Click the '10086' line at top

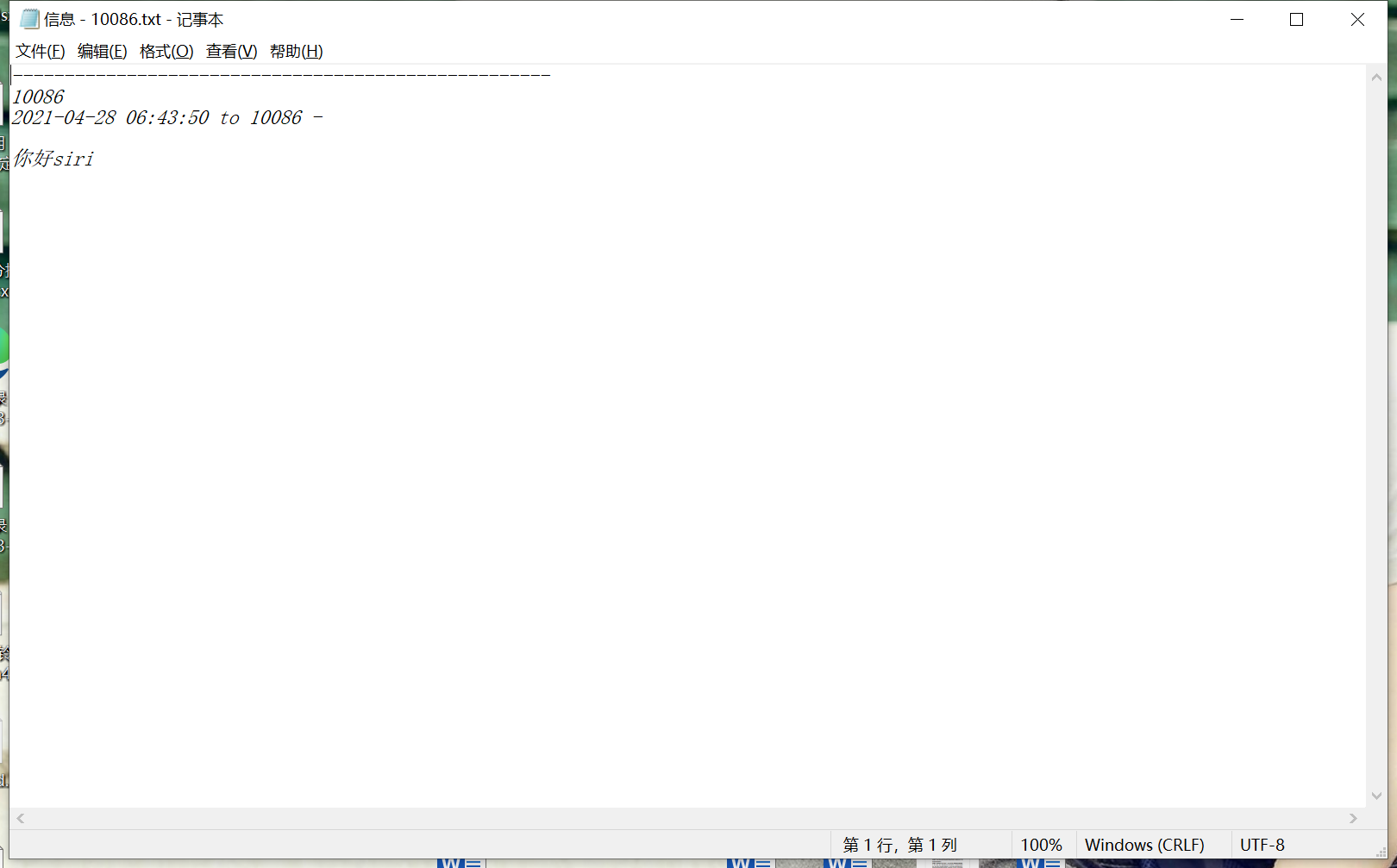(x=38, y=97)
